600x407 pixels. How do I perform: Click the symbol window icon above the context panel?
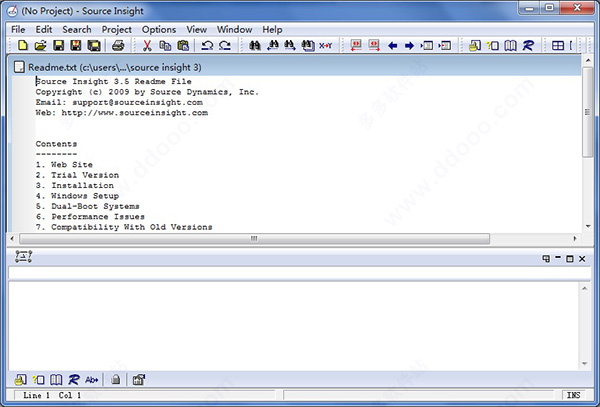(x=23, y=256)
